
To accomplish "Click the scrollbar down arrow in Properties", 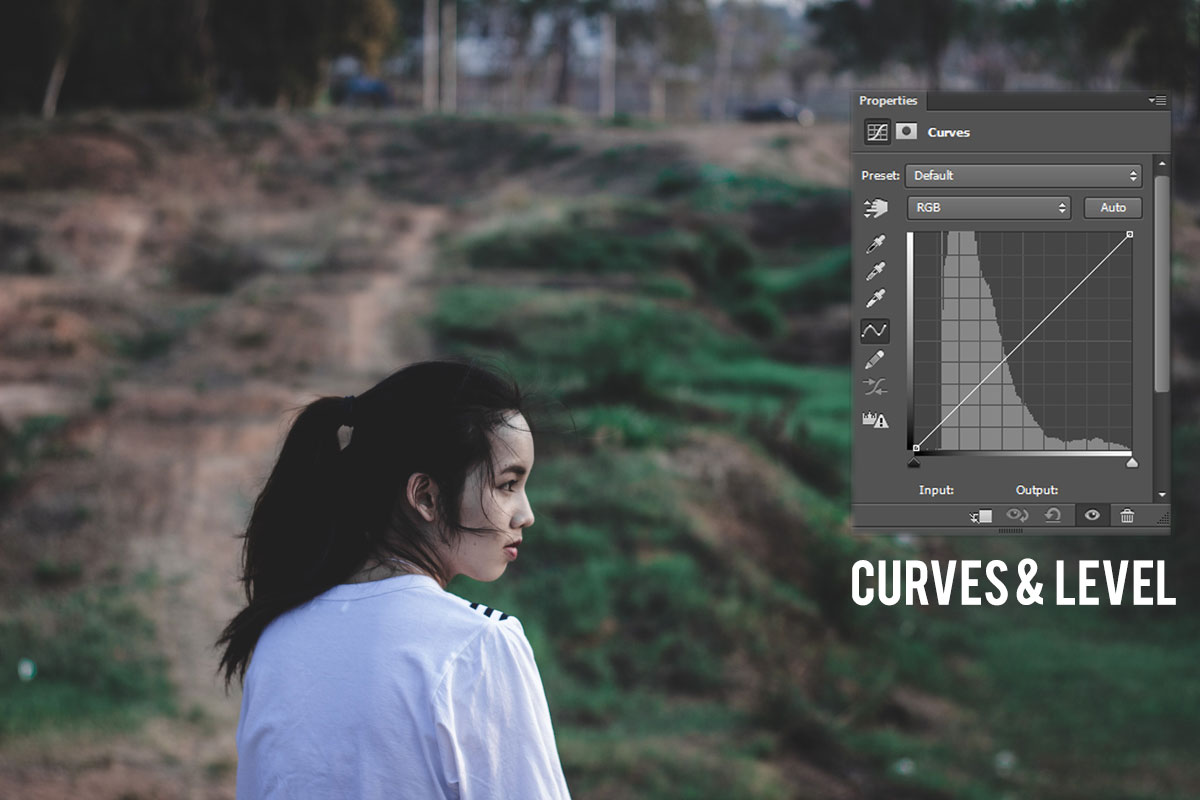I will pyautogui.click(x=1161, y=494).
